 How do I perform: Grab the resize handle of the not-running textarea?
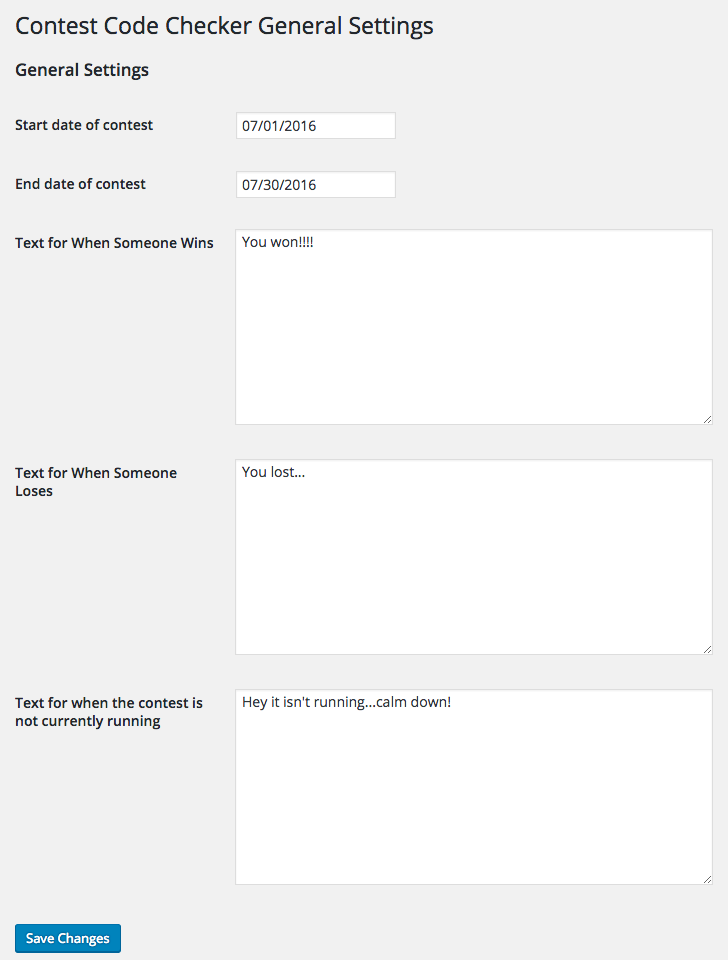(x=707, y=880)
